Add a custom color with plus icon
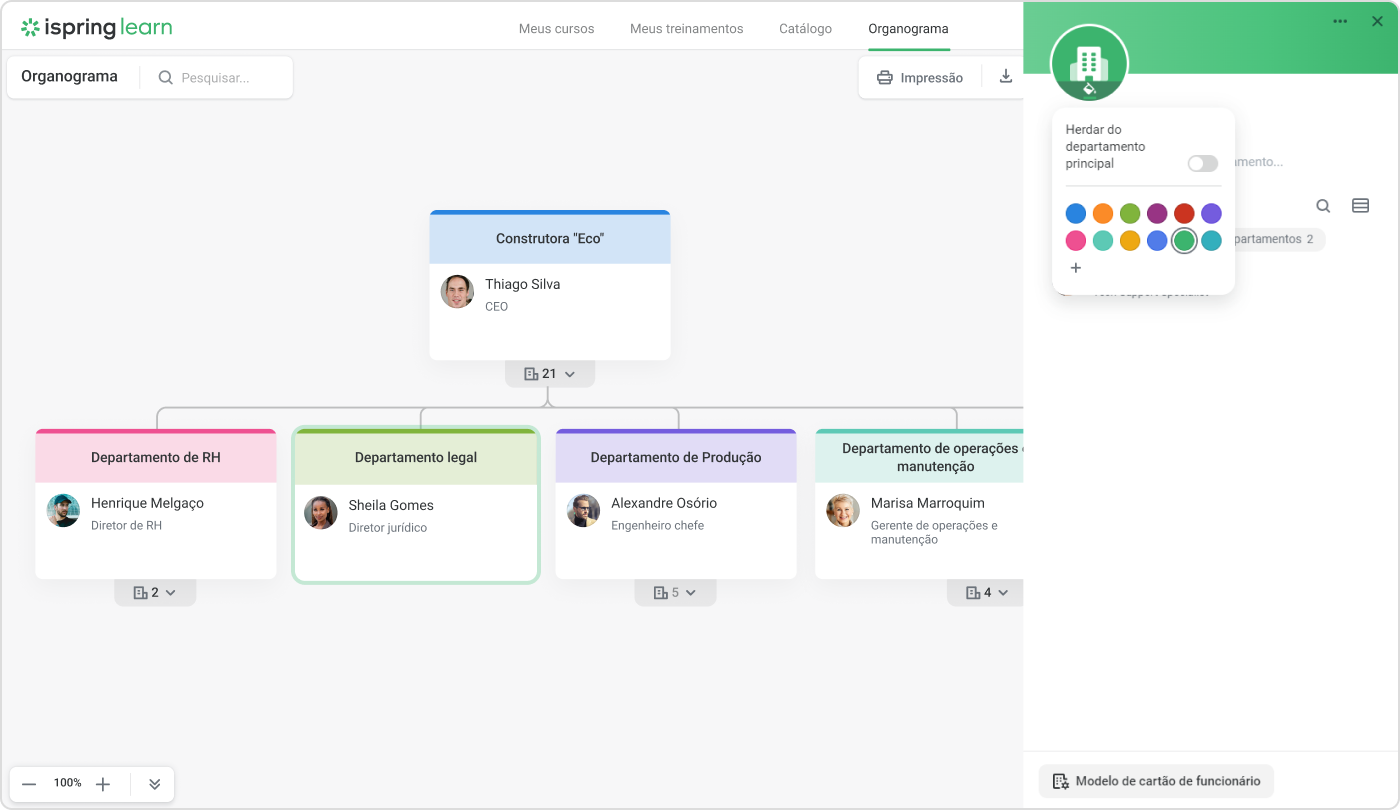1400x810 pixels. coord(1076,268)
